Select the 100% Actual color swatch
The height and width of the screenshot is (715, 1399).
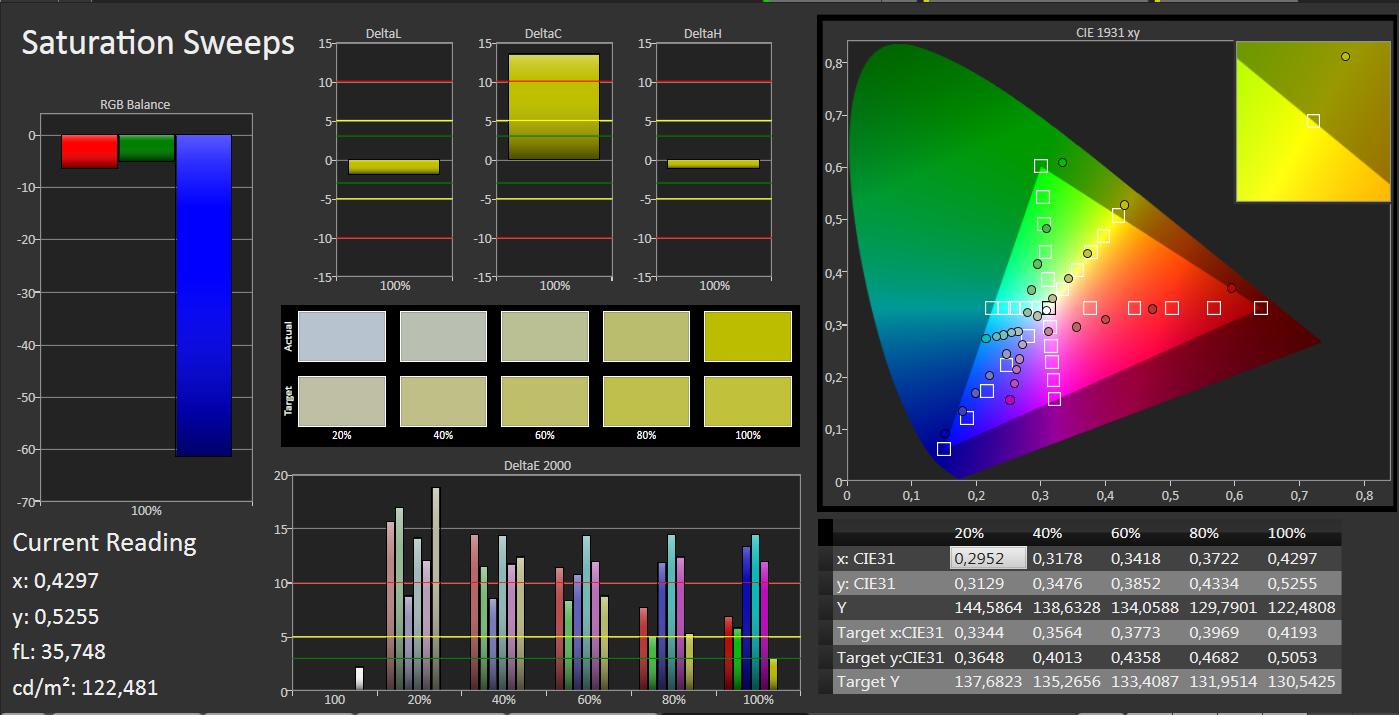[747, 335]
